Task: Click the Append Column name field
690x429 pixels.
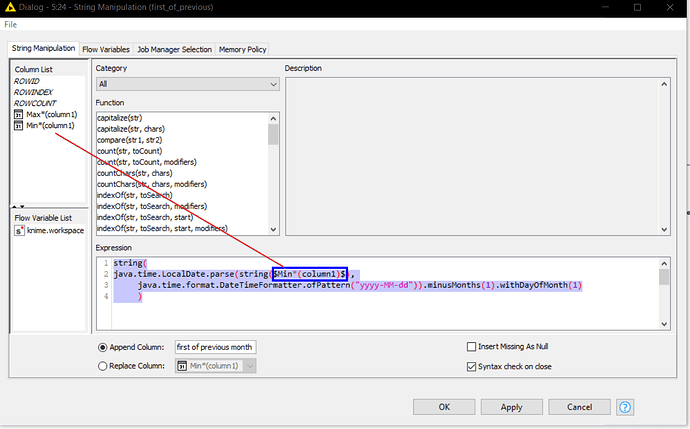Action: 214,347
